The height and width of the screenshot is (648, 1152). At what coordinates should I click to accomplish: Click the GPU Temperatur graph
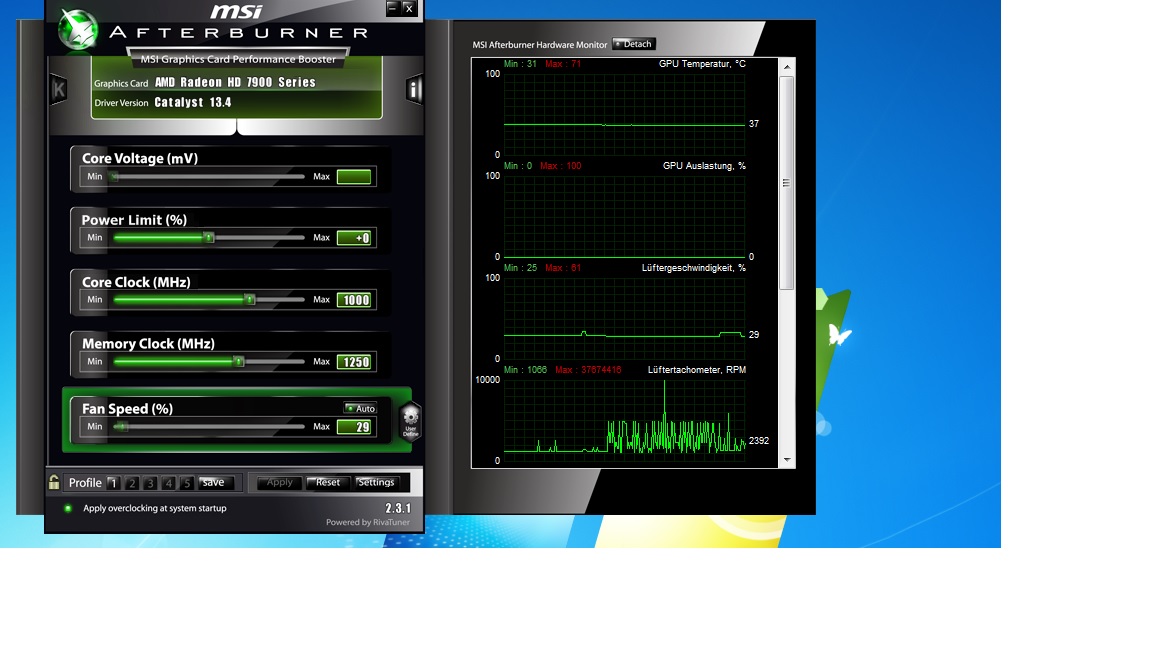coord(624,114)
